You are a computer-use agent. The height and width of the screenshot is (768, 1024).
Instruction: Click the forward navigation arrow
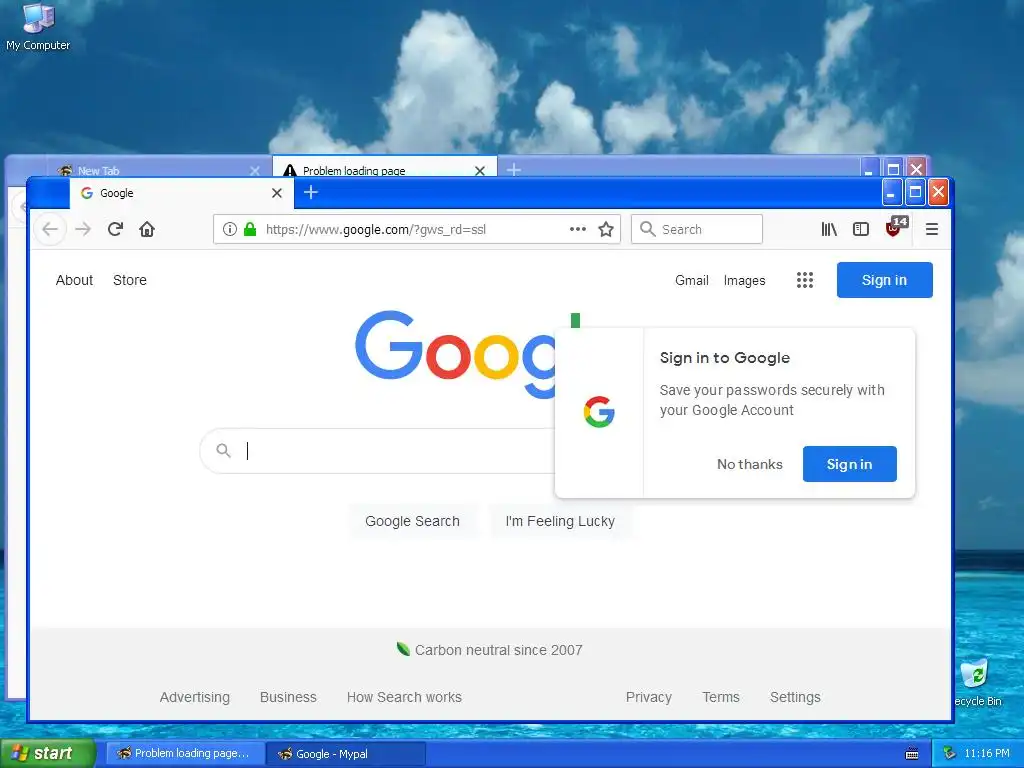(83, 229)
